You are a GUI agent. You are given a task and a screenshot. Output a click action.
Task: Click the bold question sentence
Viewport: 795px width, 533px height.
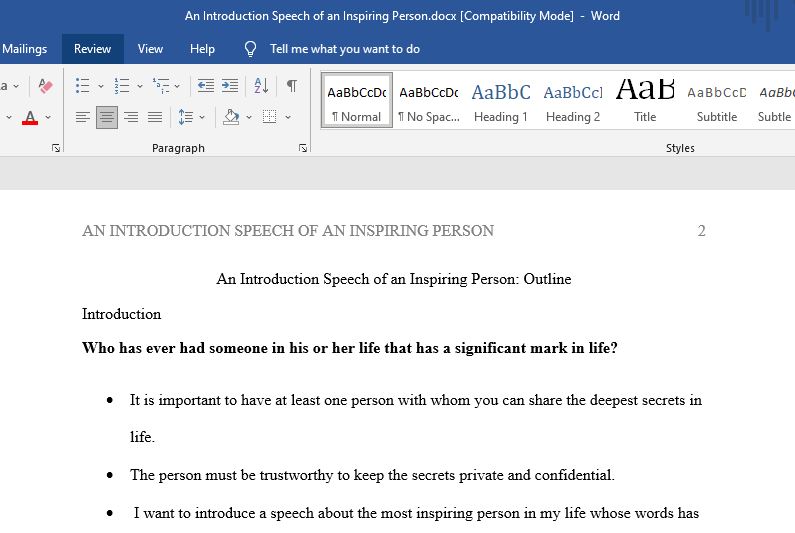pos(350,348)
